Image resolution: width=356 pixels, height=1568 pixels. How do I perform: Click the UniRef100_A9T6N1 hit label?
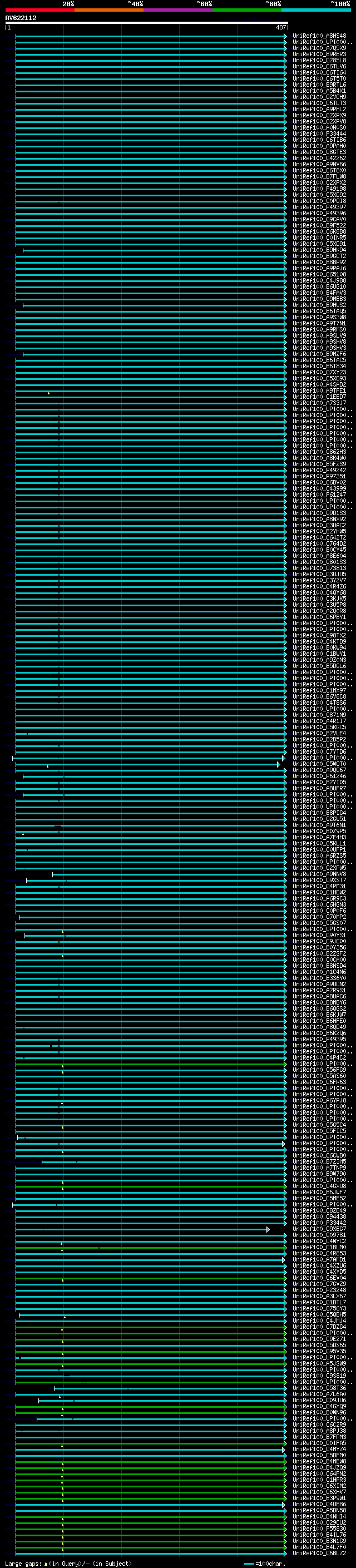(319, 825)
